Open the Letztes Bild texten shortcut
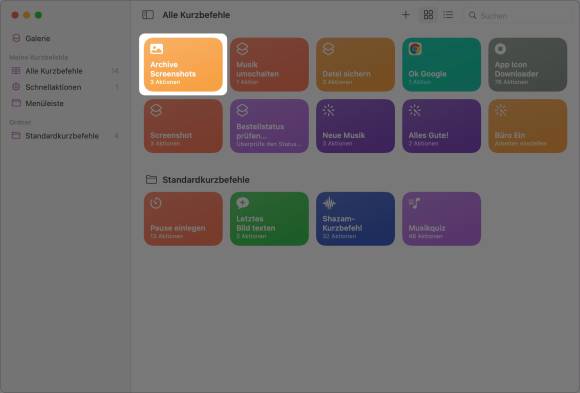The height and width of the screenshot is (393, 580). coord(269,219)
